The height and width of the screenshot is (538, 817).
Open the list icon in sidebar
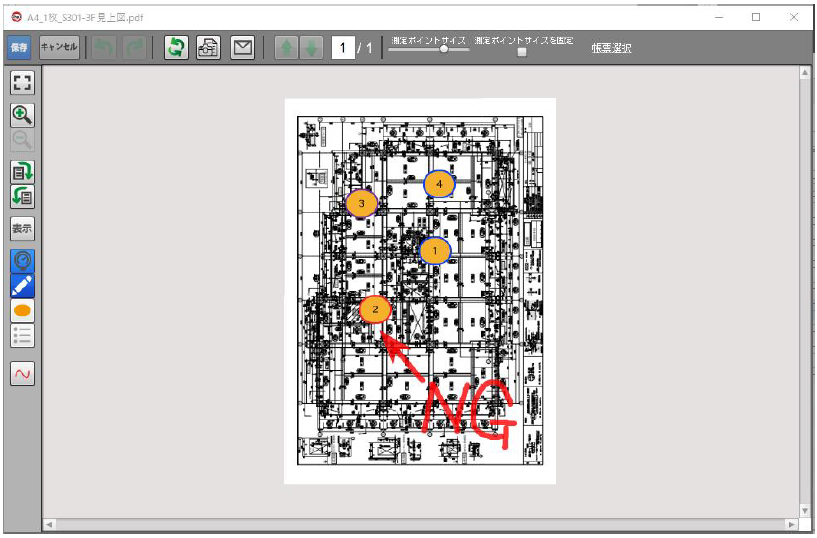point(22,336)
